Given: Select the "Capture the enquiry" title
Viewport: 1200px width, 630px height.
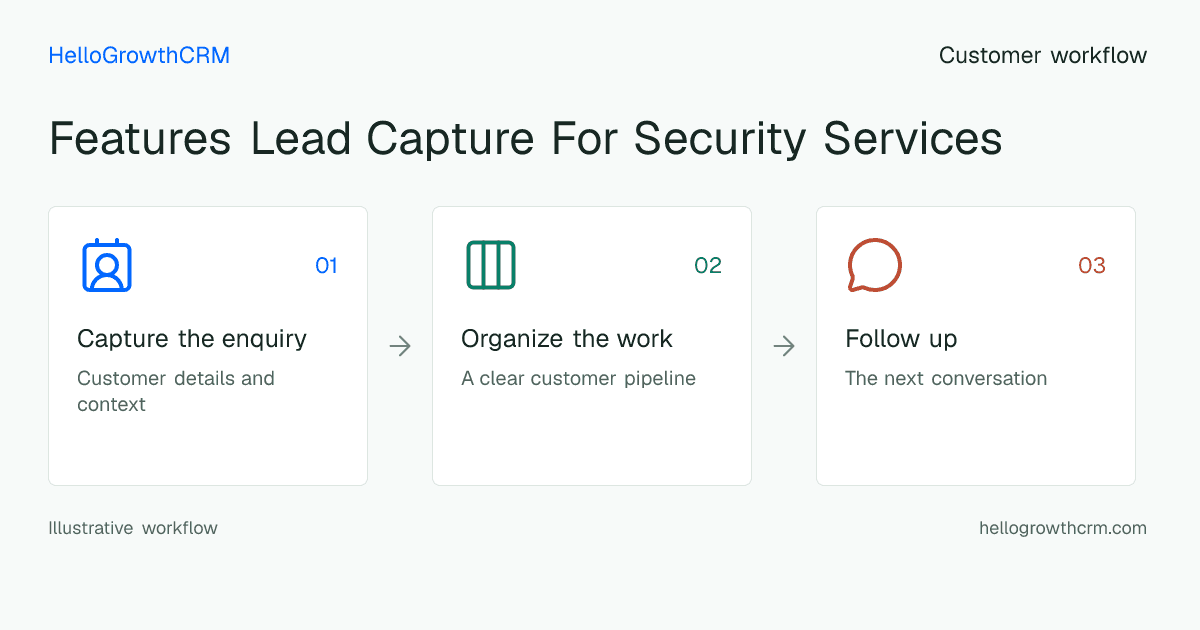Looking at the screenshot, I should pos(192,339).
